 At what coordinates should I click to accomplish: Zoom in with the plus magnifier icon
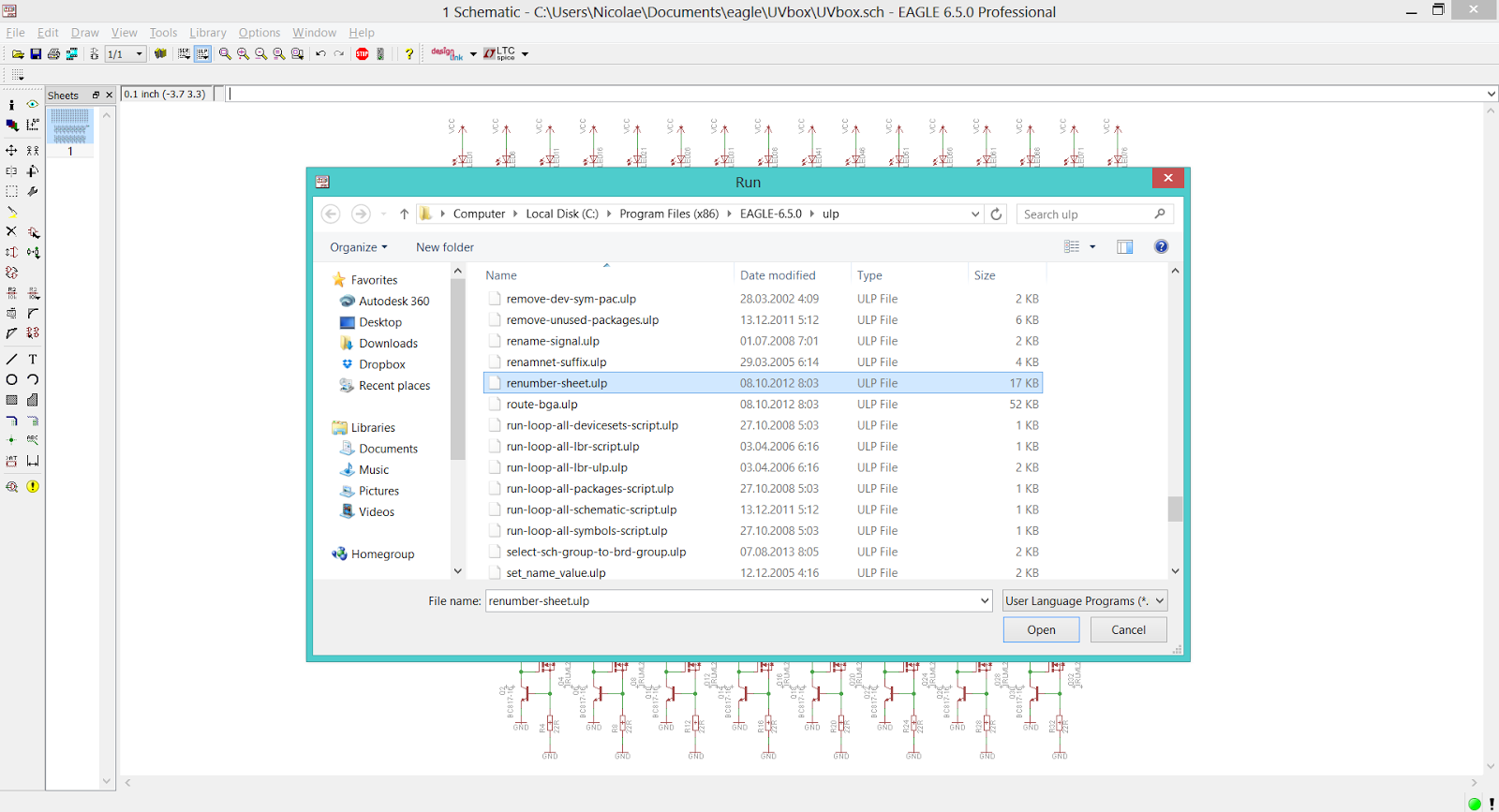click(243, 54)
